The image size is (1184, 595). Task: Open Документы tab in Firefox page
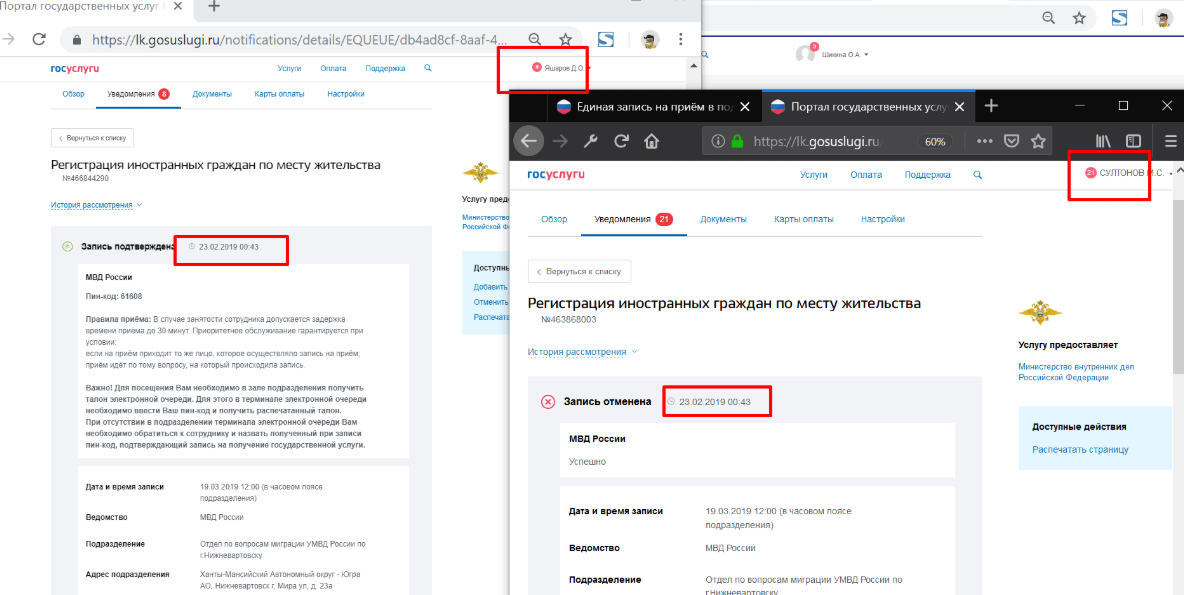tap(723, 219)
